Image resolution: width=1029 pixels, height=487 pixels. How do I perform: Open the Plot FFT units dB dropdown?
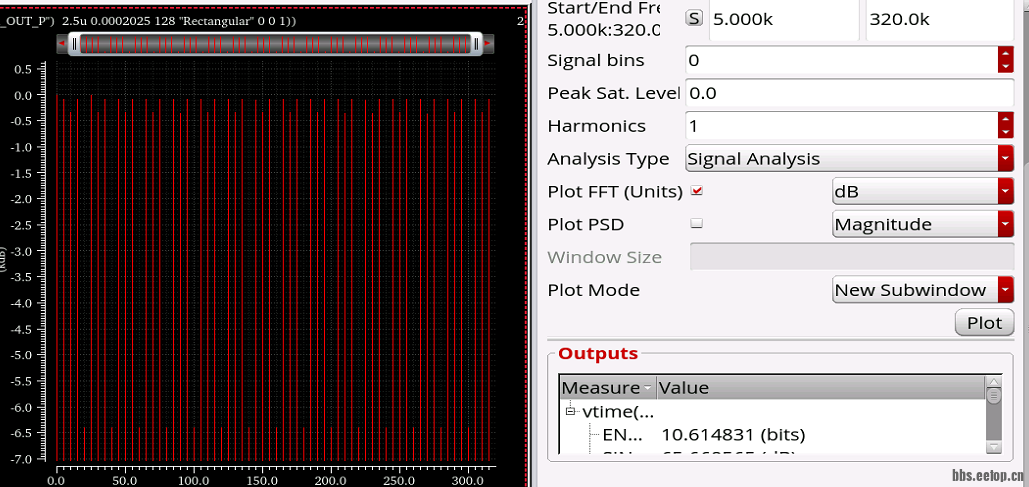(923, 192)
